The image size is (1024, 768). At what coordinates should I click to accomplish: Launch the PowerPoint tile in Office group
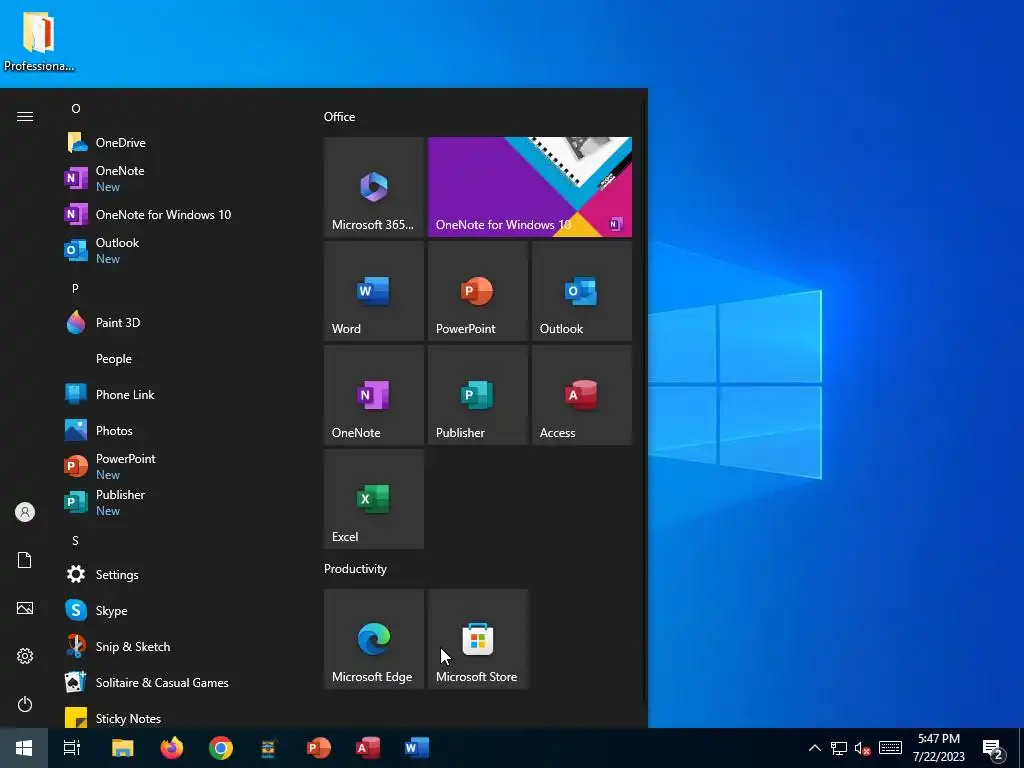[x=477, y=291]
